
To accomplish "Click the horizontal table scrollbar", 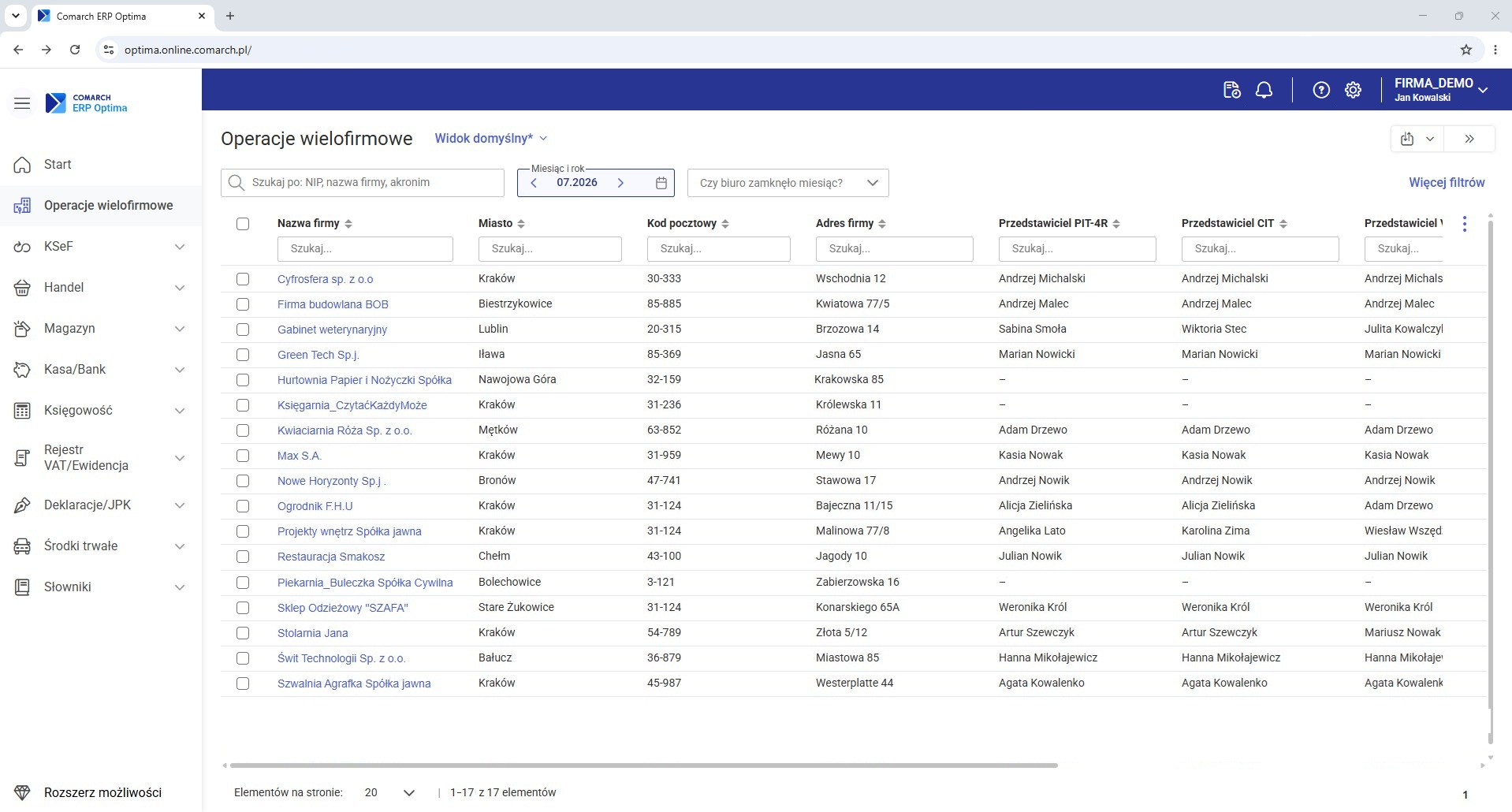I will point(643,765).
